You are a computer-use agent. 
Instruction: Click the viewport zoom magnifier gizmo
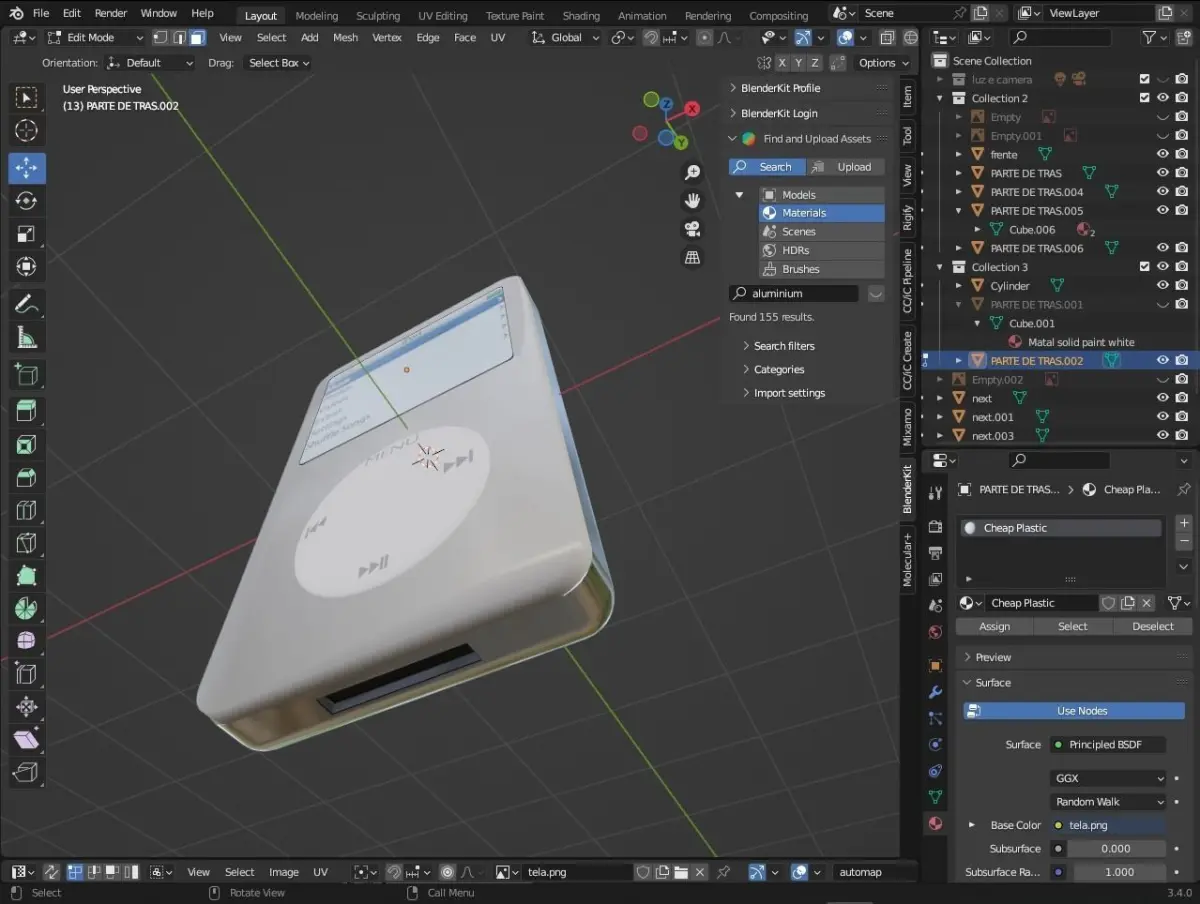click(x=692, y=173)
